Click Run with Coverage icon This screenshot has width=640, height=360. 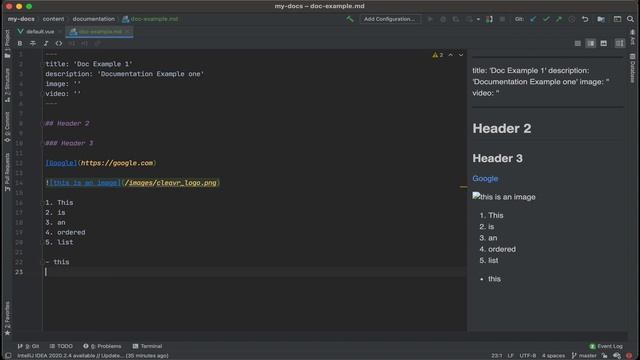(456, 19)
